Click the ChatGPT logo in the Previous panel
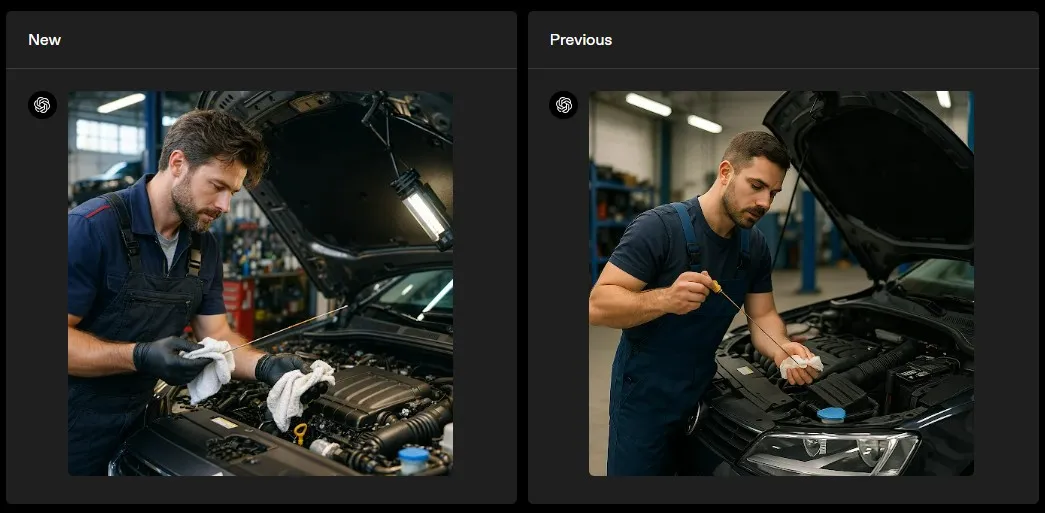Viewport: 1045px width, 513px height. coord(564,105)
